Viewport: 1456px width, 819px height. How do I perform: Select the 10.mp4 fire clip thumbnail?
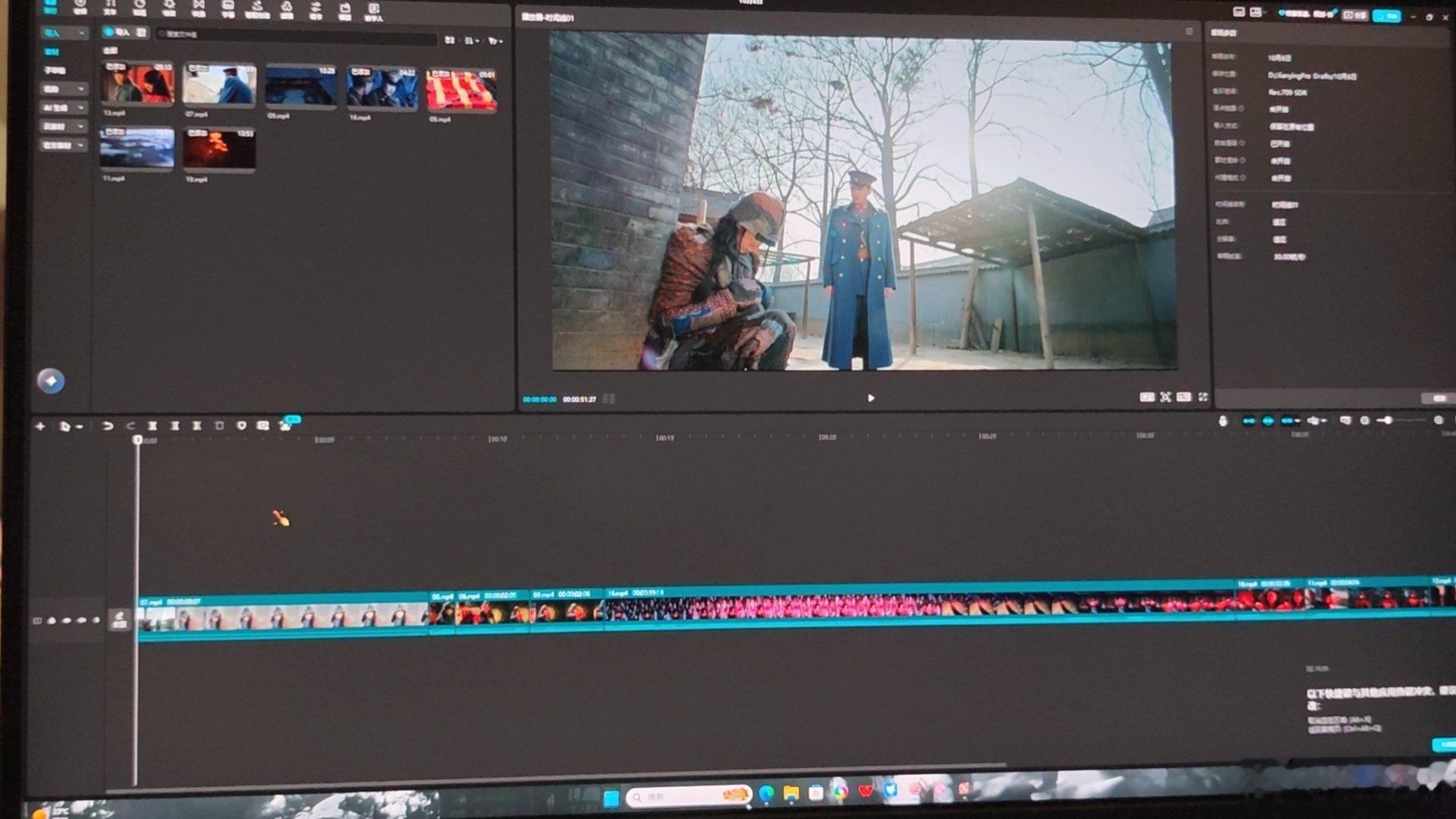(219, 149)
